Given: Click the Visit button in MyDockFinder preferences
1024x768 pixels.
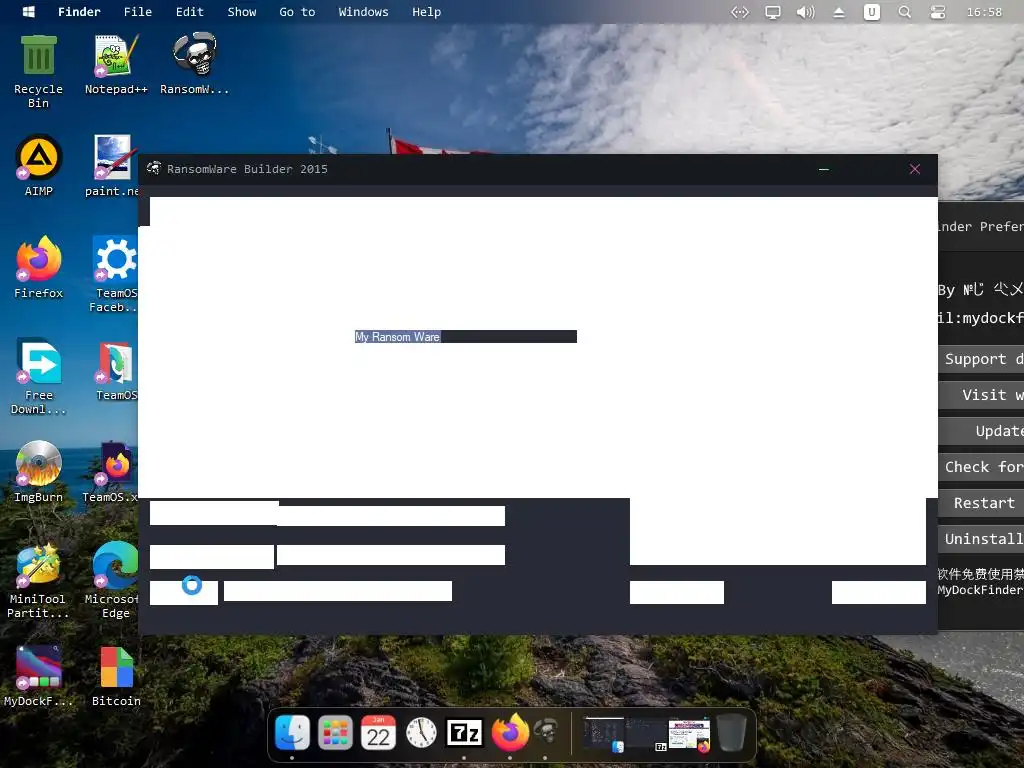Looking at the screenshot, I should (981, 395).
